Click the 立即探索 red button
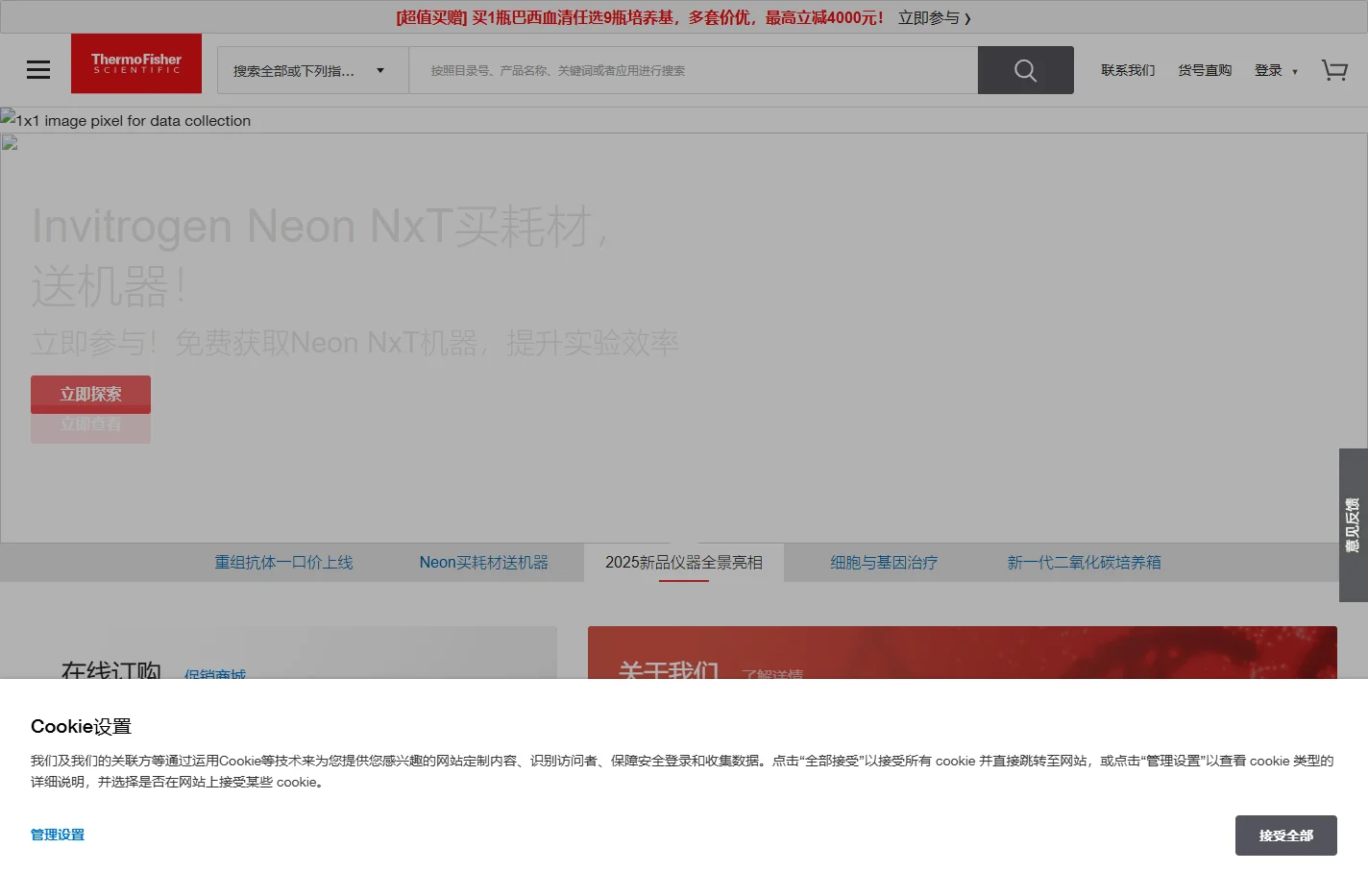The width and height of the screenshot is (1368, 896). 90,394
